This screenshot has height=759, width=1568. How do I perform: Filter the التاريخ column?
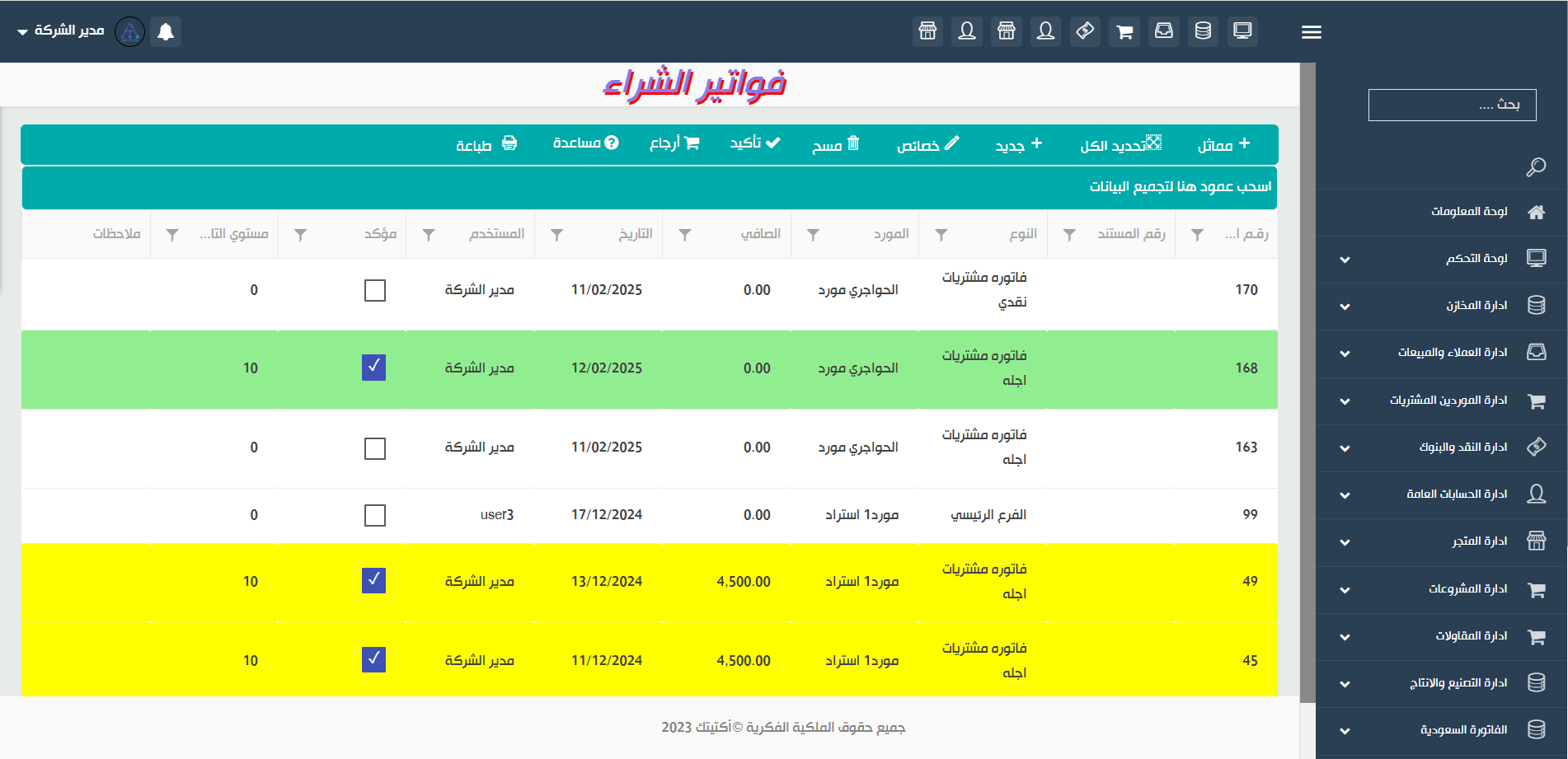coord(556,235)
